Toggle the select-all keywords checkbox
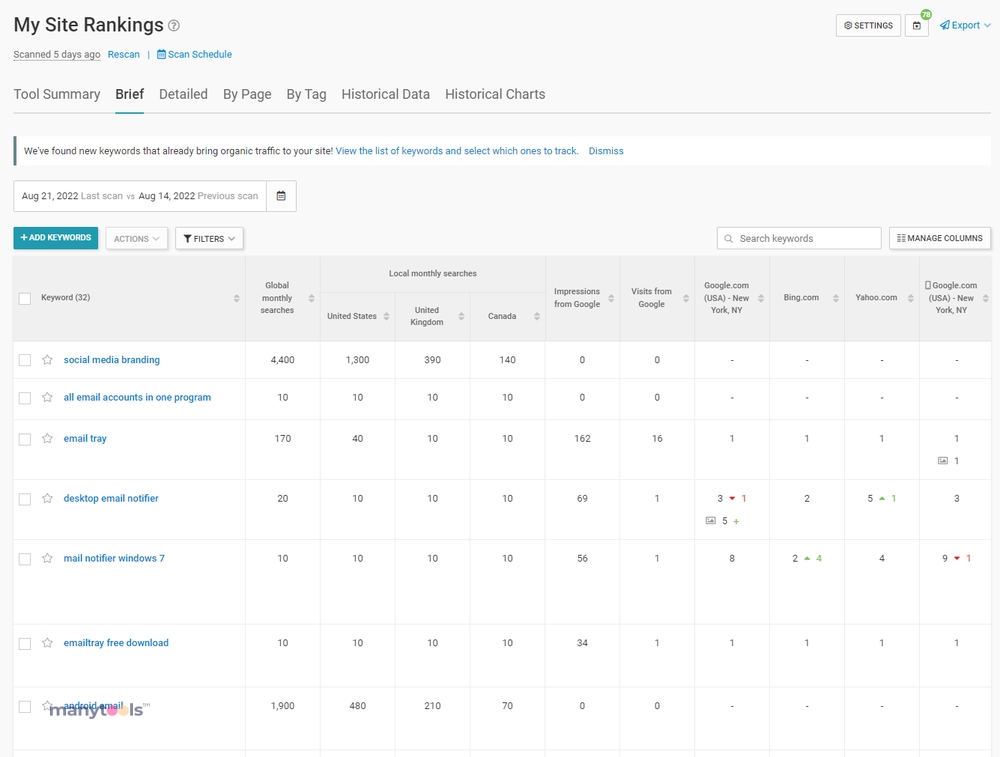This screenshot has height=757, width=1000. coord(25,298)
